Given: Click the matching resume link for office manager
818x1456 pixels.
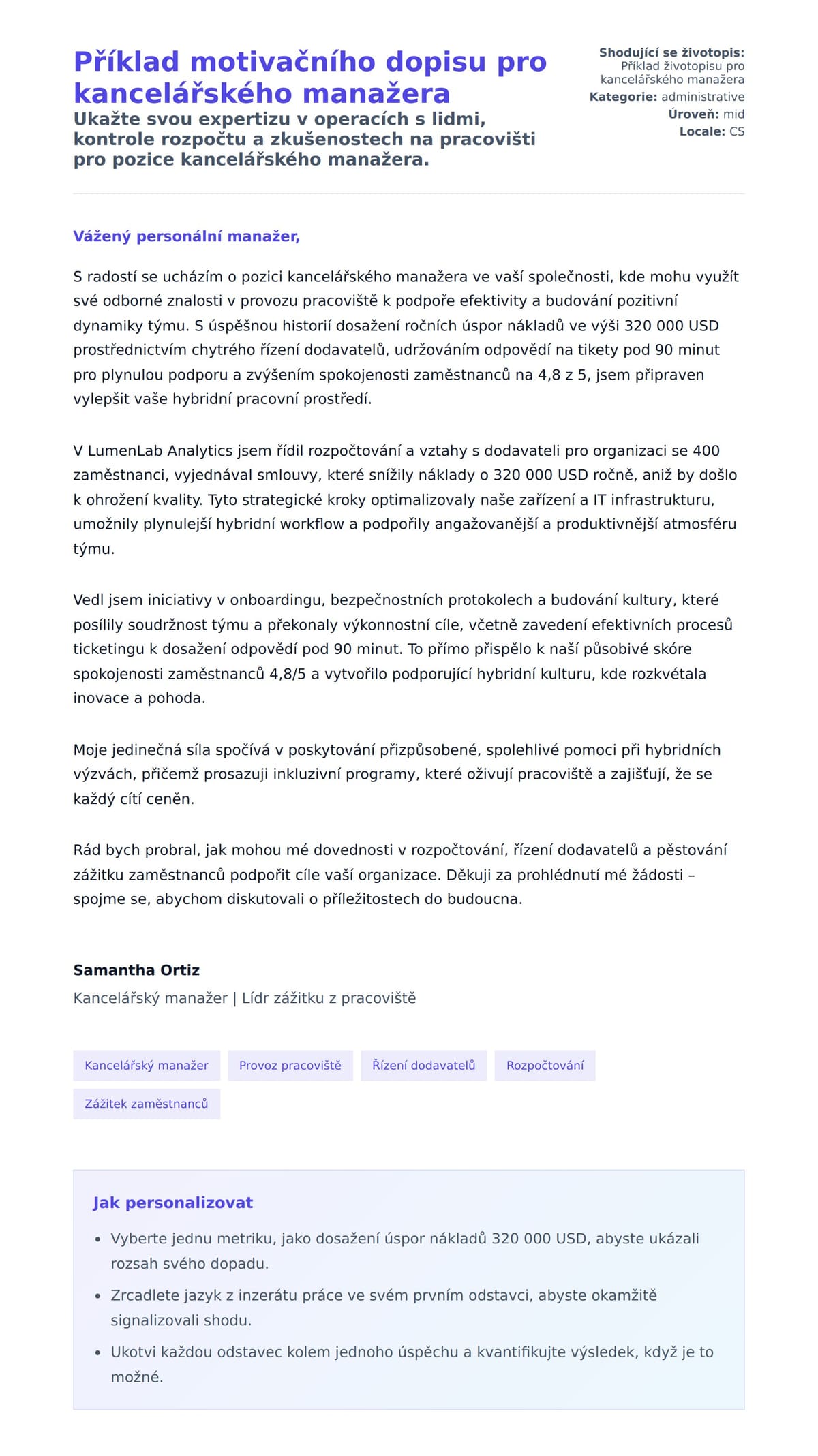Looking at the screenshot, I should click(671, 73).
